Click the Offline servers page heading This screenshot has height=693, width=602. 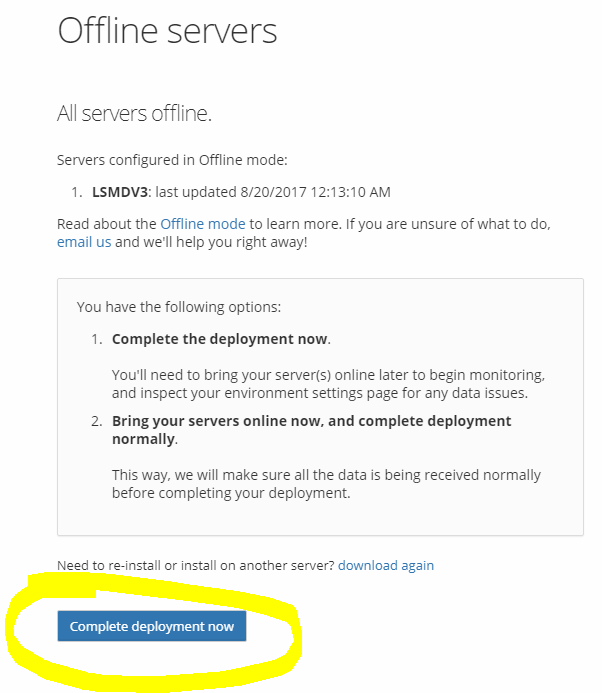pos(167,31)
